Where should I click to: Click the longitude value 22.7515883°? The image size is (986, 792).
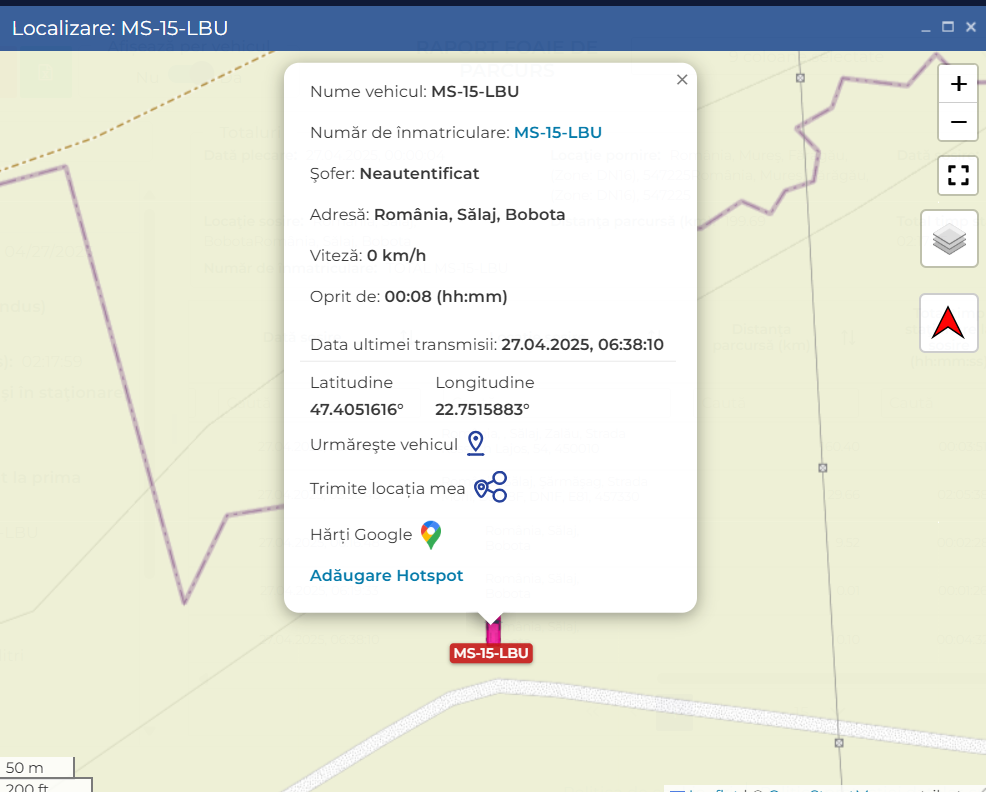[x=482, y=409]
